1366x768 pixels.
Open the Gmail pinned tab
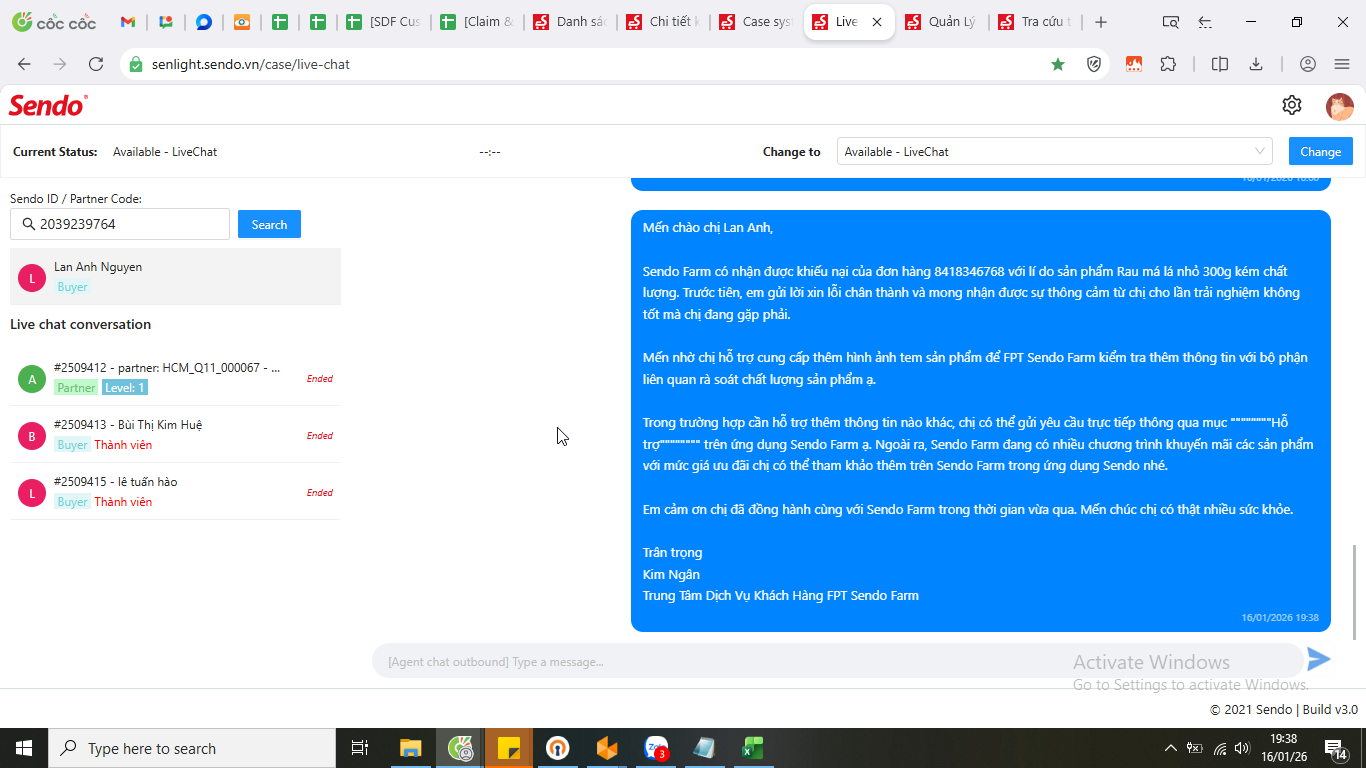click(x=127, y=22)
